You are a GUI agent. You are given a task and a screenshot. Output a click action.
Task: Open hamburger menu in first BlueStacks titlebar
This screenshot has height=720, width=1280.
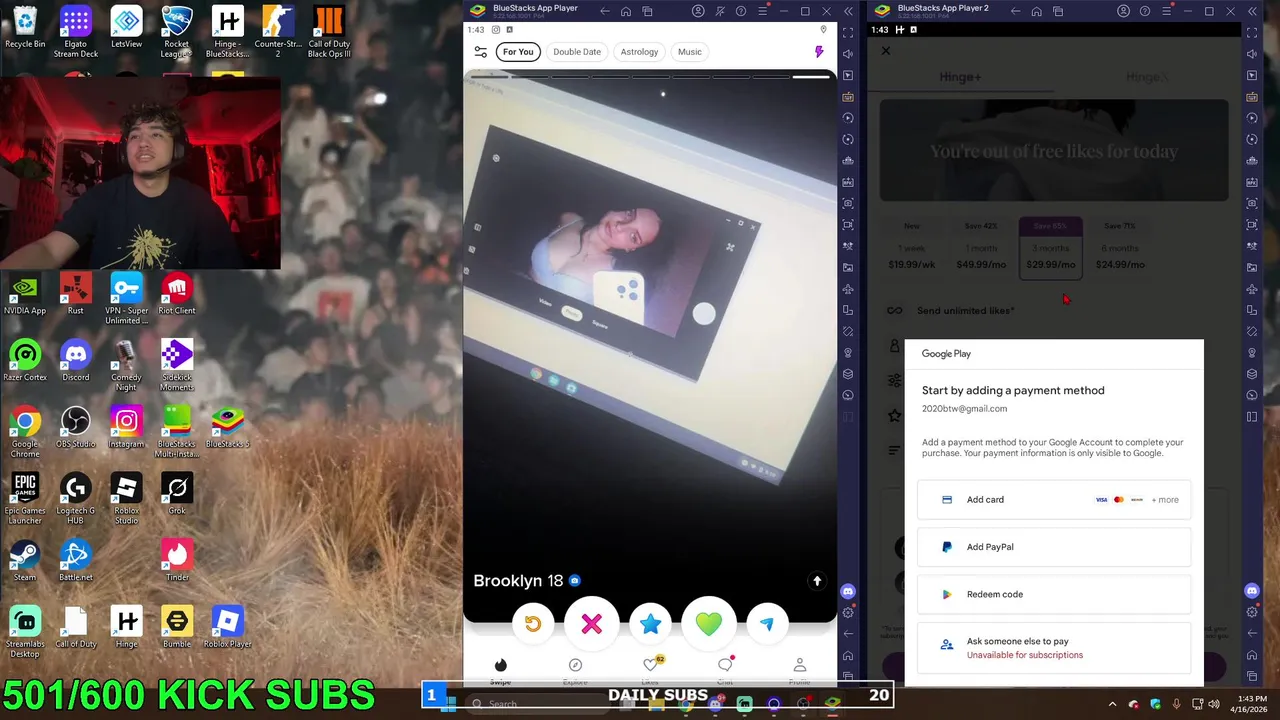[763, 11]
